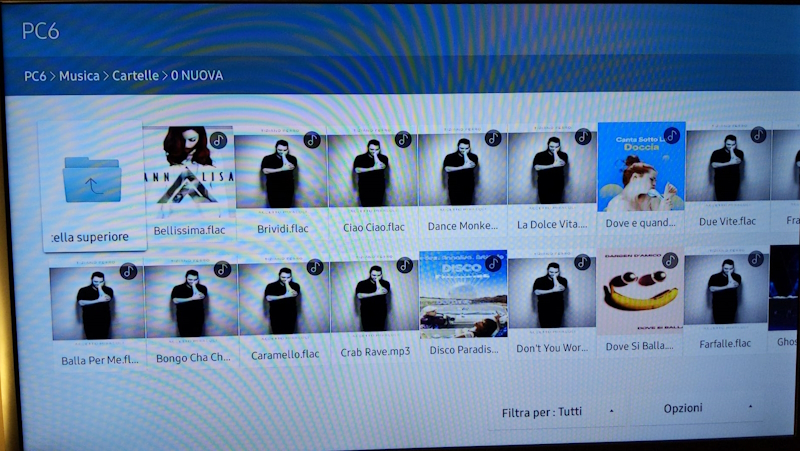Open the Canta Sotto La Doccia cover

coord(641,167)
